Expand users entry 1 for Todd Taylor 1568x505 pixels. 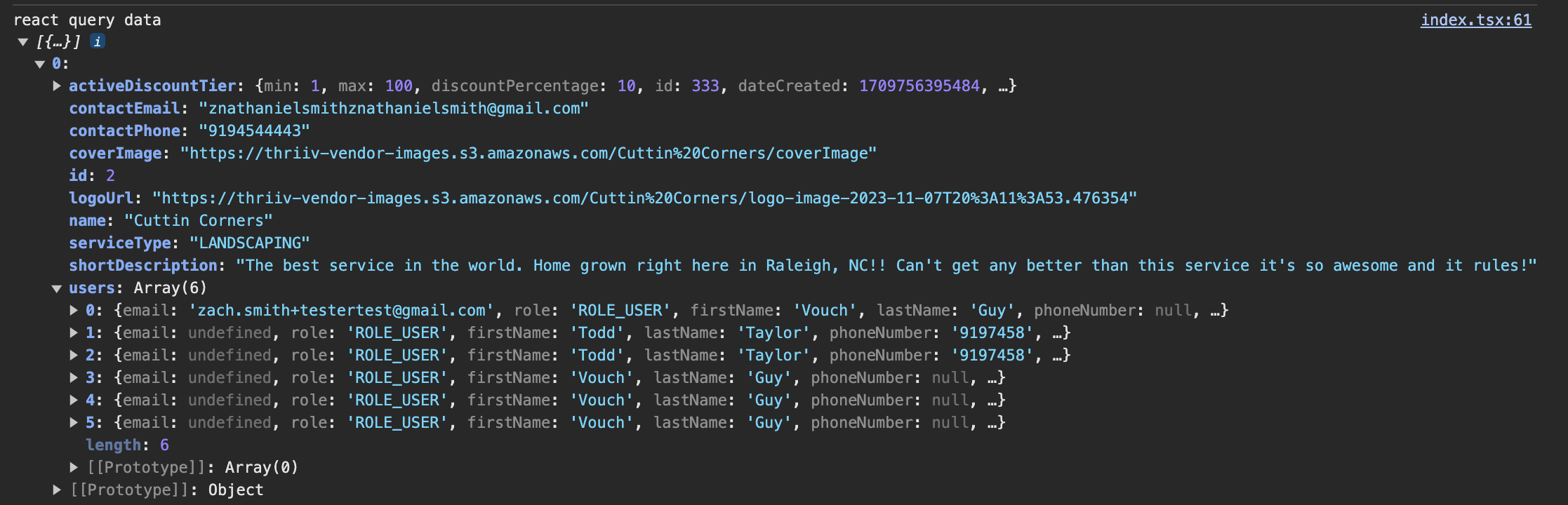pyautogui.click(x=74, y=332)
